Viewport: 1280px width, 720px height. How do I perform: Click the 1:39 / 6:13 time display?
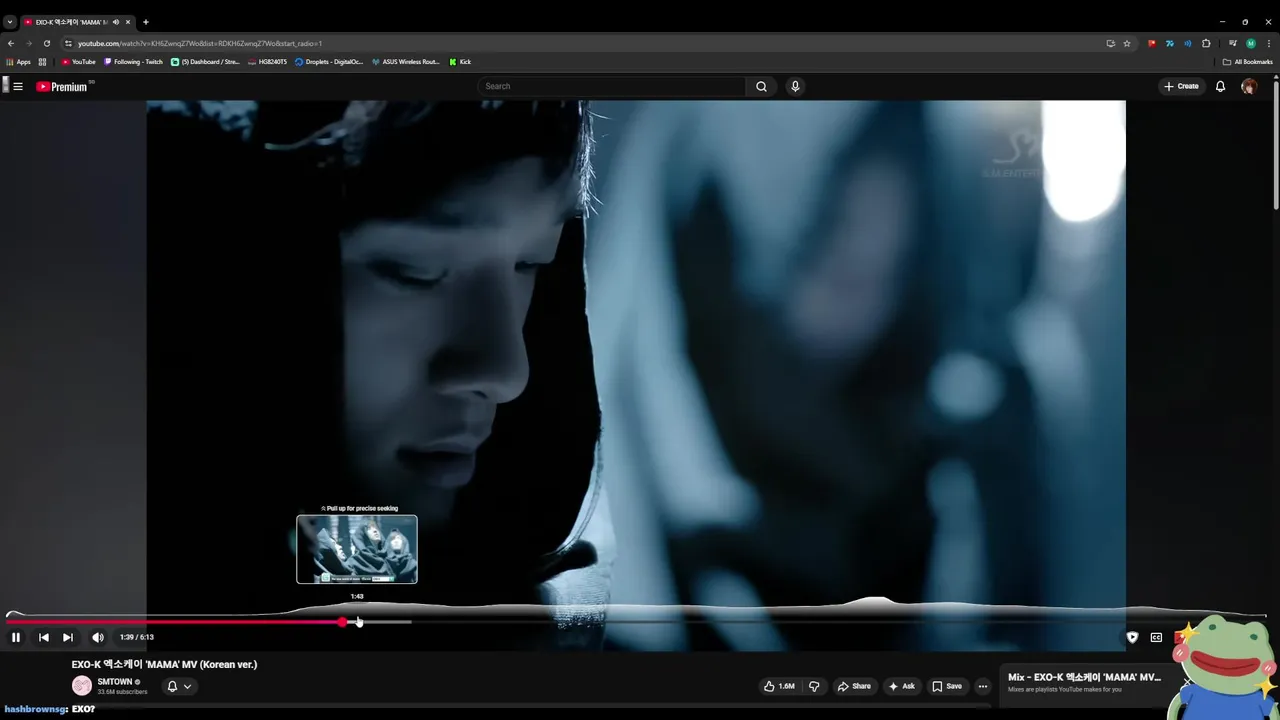click(137, 637)
